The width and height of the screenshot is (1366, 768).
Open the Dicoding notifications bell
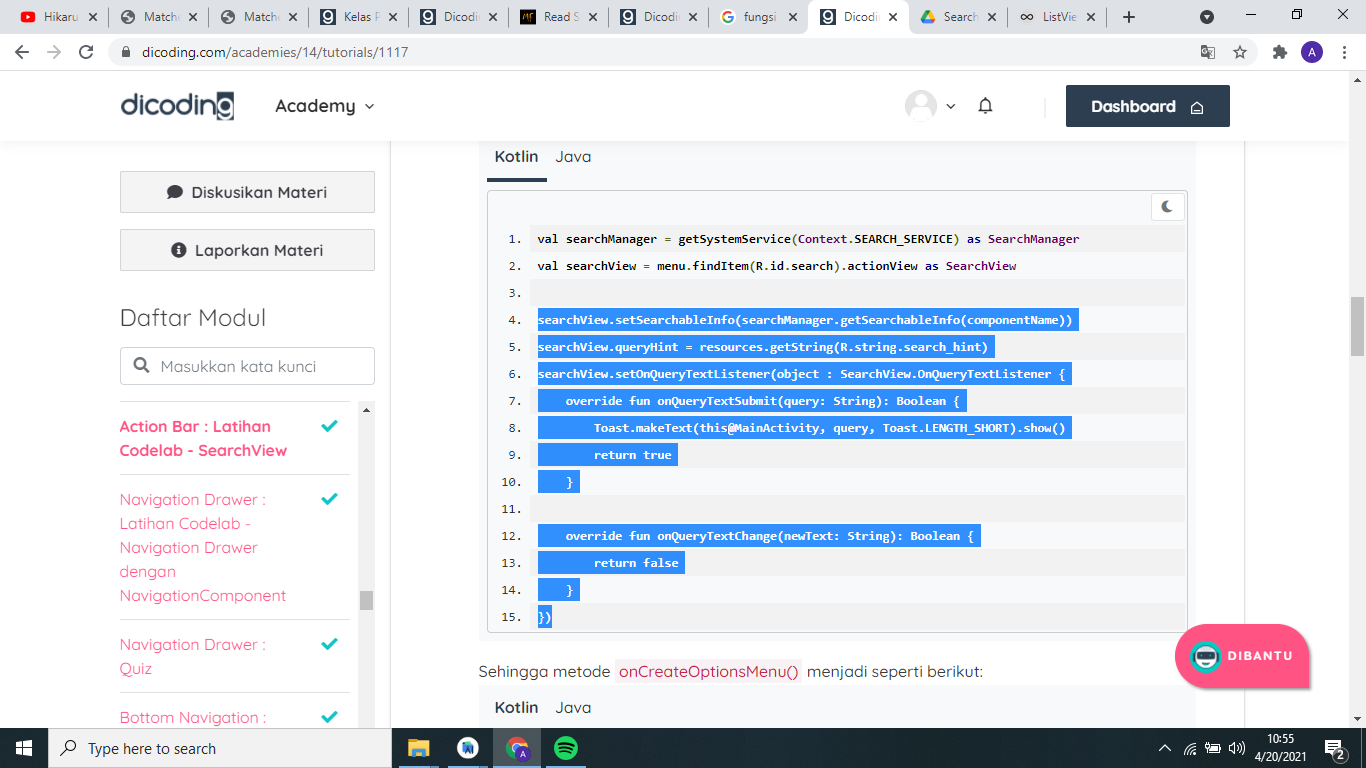(x=985, y=106)
